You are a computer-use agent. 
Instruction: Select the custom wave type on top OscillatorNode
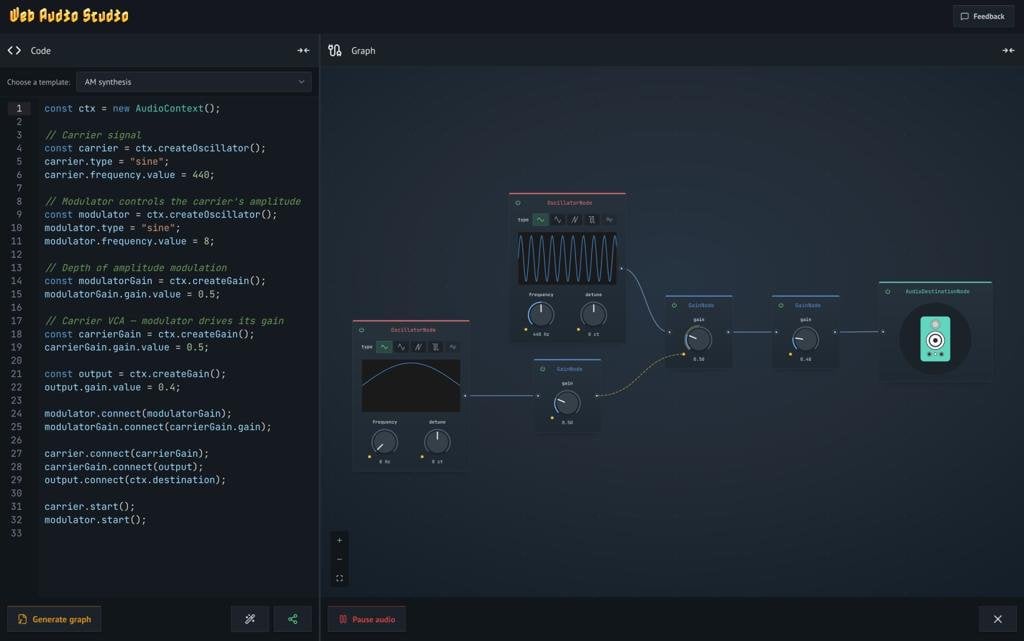pyautogui.click(x=610, y=219)
